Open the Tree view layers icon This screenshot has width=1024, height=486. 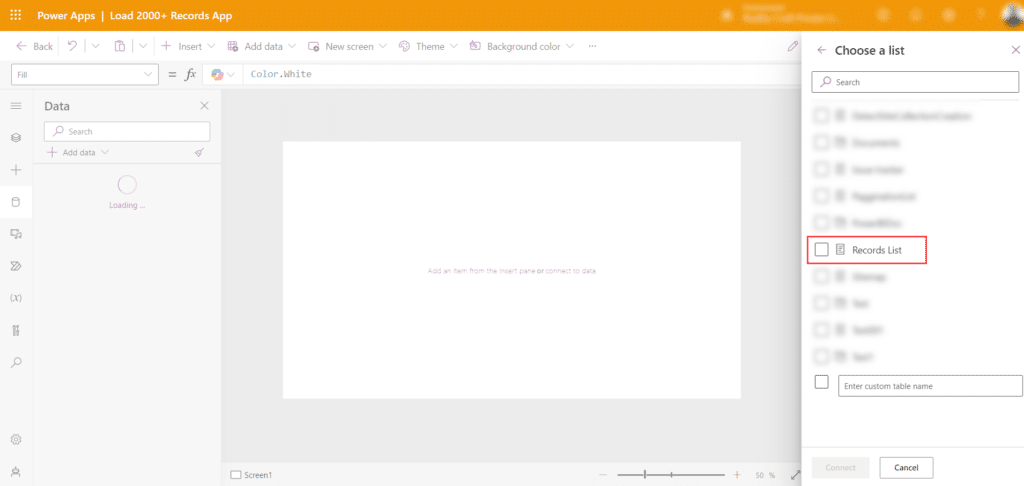[x=15, y=137]
